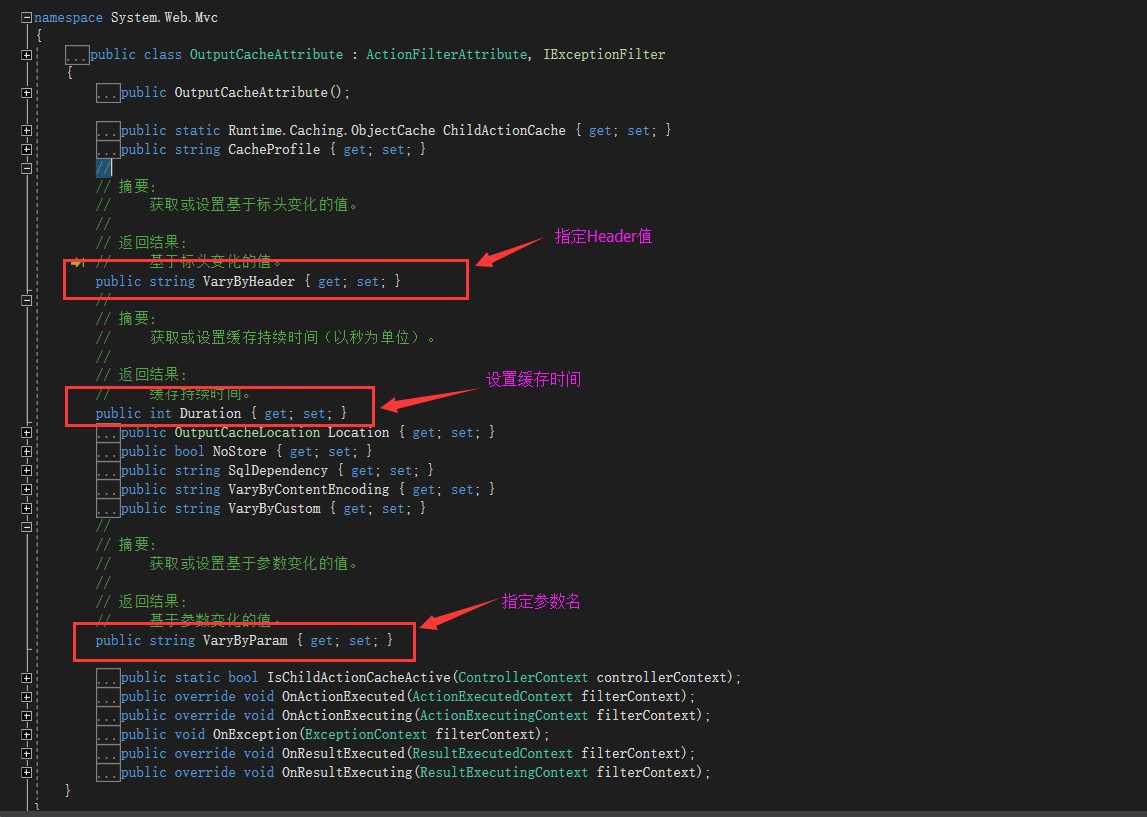Expand the gutter node on the OnActionExecuted line
Viewport: 1147px width, 817px height.
26,697
